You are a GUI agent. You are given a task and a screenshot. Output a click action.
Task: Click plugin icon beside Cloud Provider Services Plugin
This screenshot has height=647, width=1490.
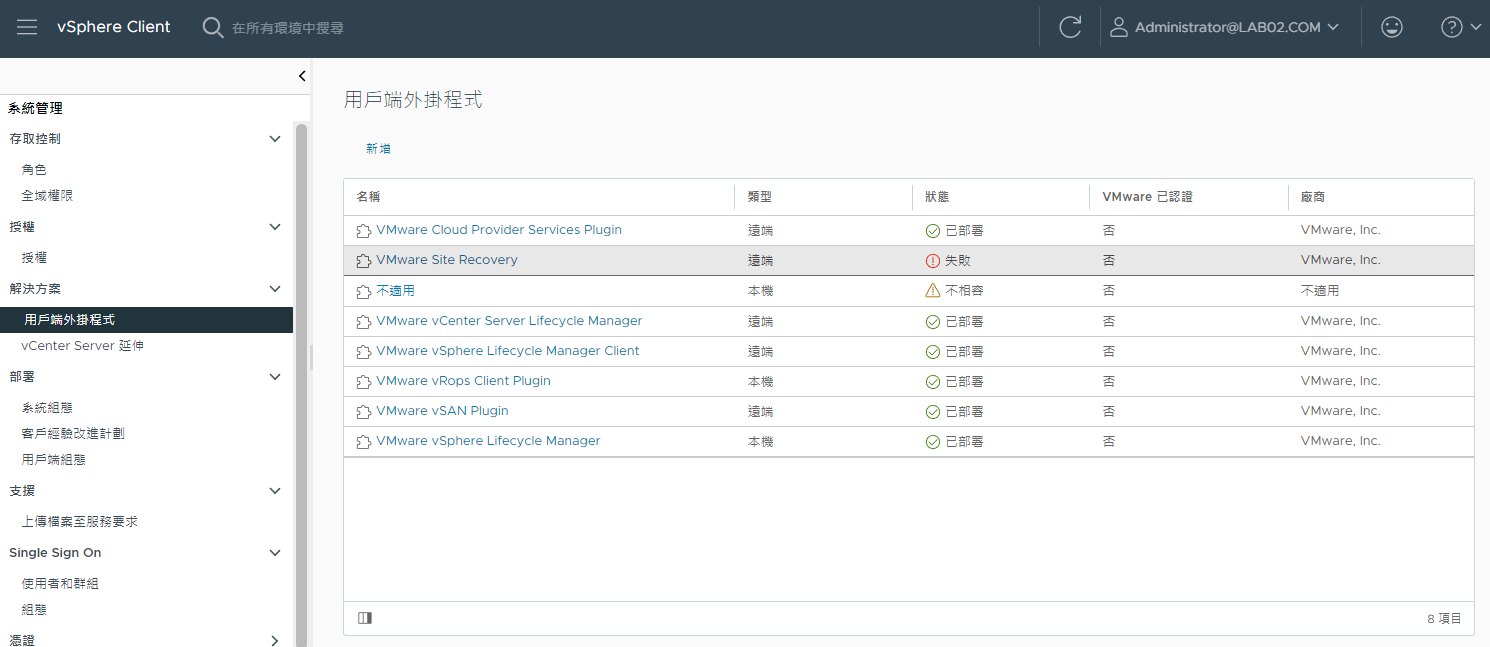click(364, 231)
